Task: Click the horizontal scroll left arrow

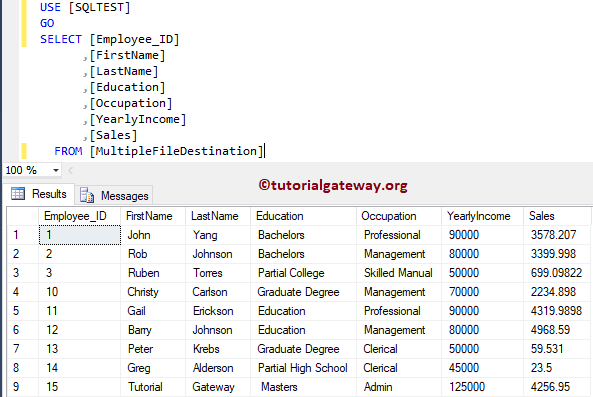Action: click(71, 171)
